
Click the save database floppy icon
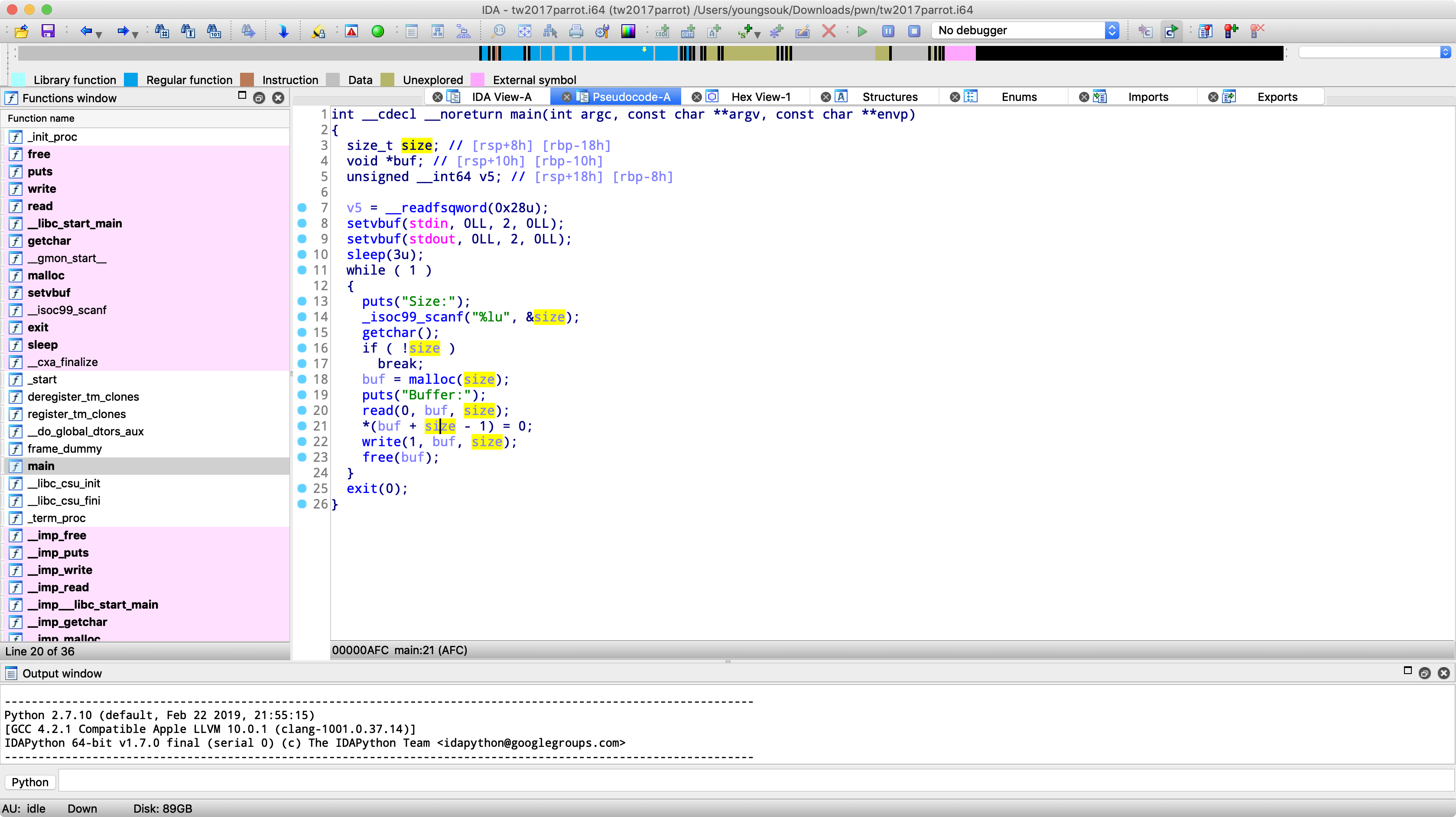48,31
